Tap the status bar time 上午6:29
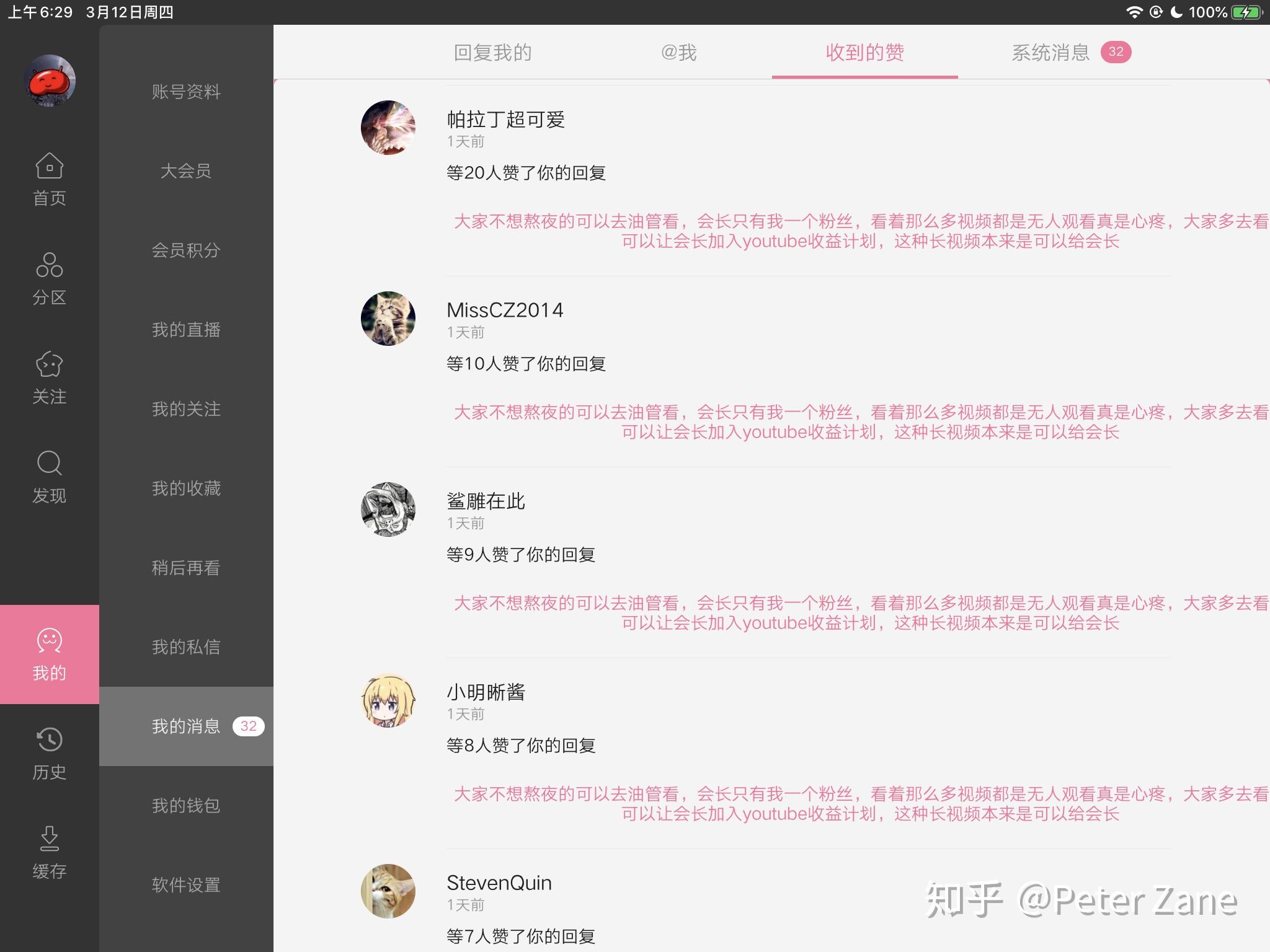The width and height of the screenshot is (1270, 952). 40,12
